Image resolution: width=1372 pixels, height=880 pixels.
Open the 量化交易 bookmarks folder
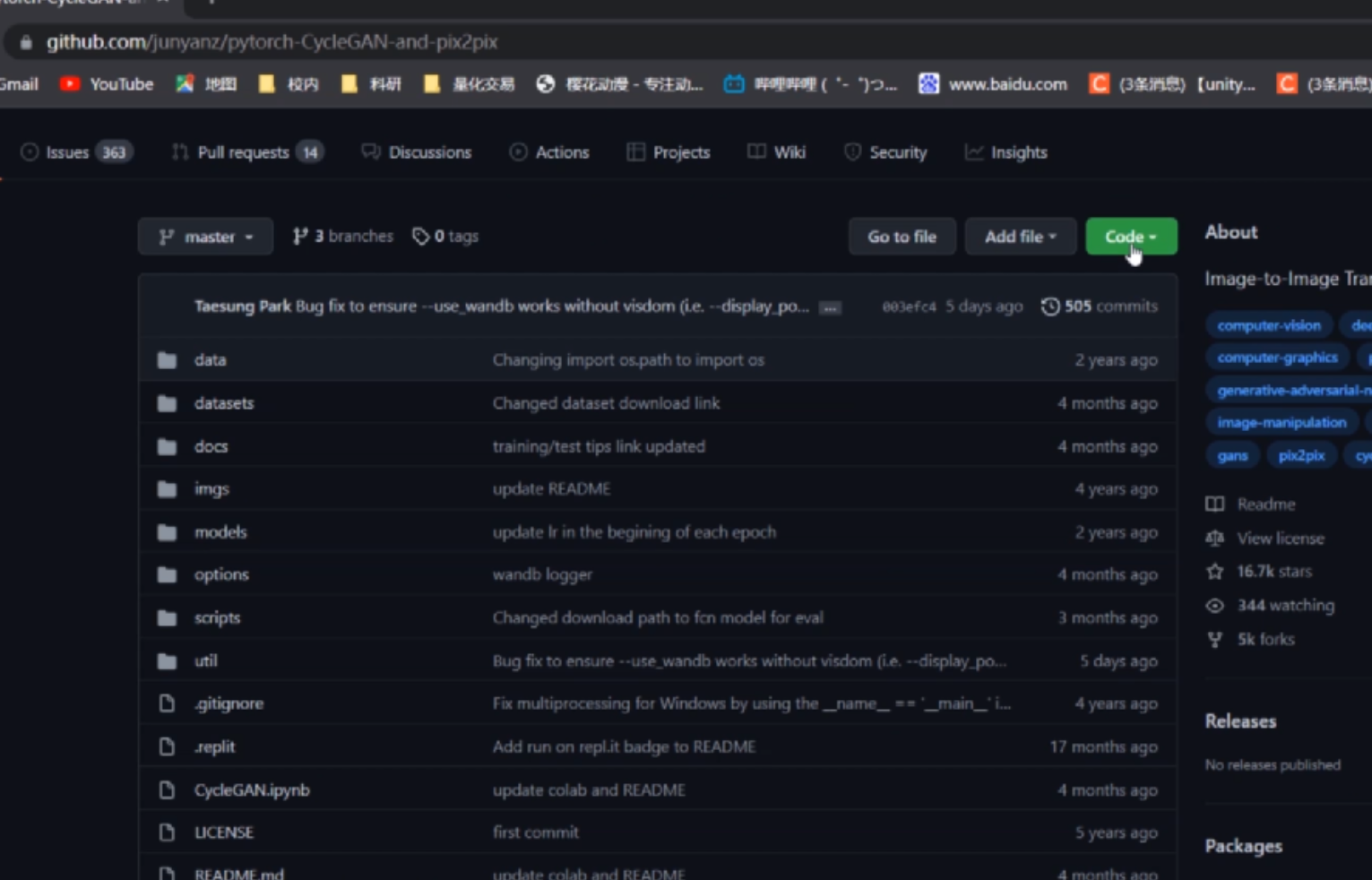469,84
